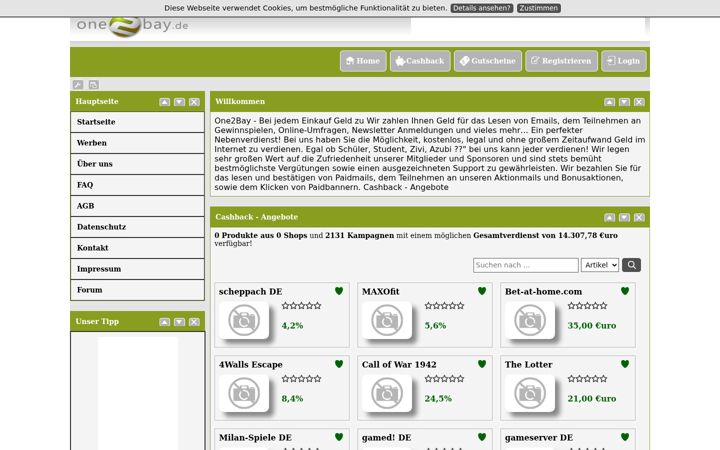Open Werben in the sidebar menu
The width and height of the screenshot is (720, 450).
coord(137,143)
